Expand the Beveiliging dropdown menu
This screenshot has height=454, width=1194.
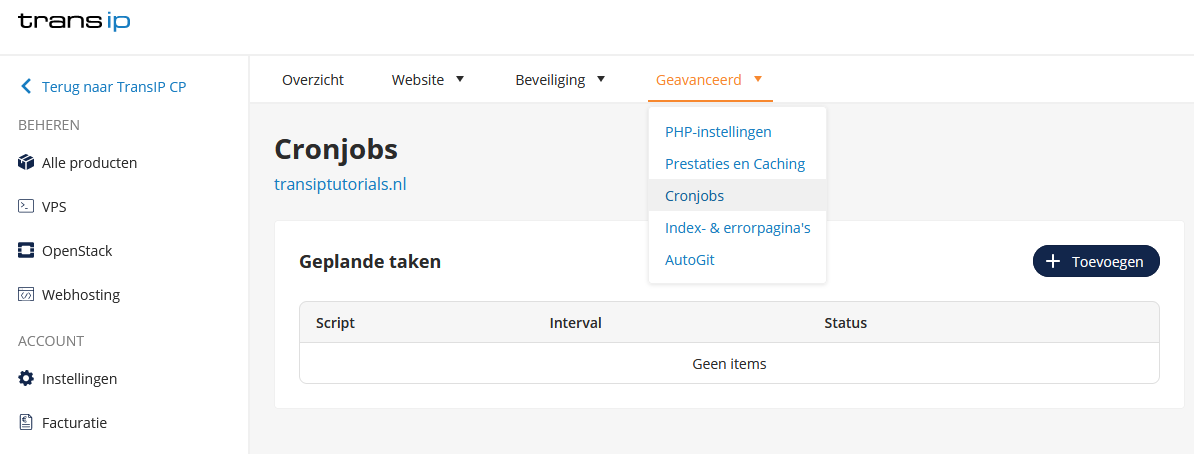coord(560,80)
